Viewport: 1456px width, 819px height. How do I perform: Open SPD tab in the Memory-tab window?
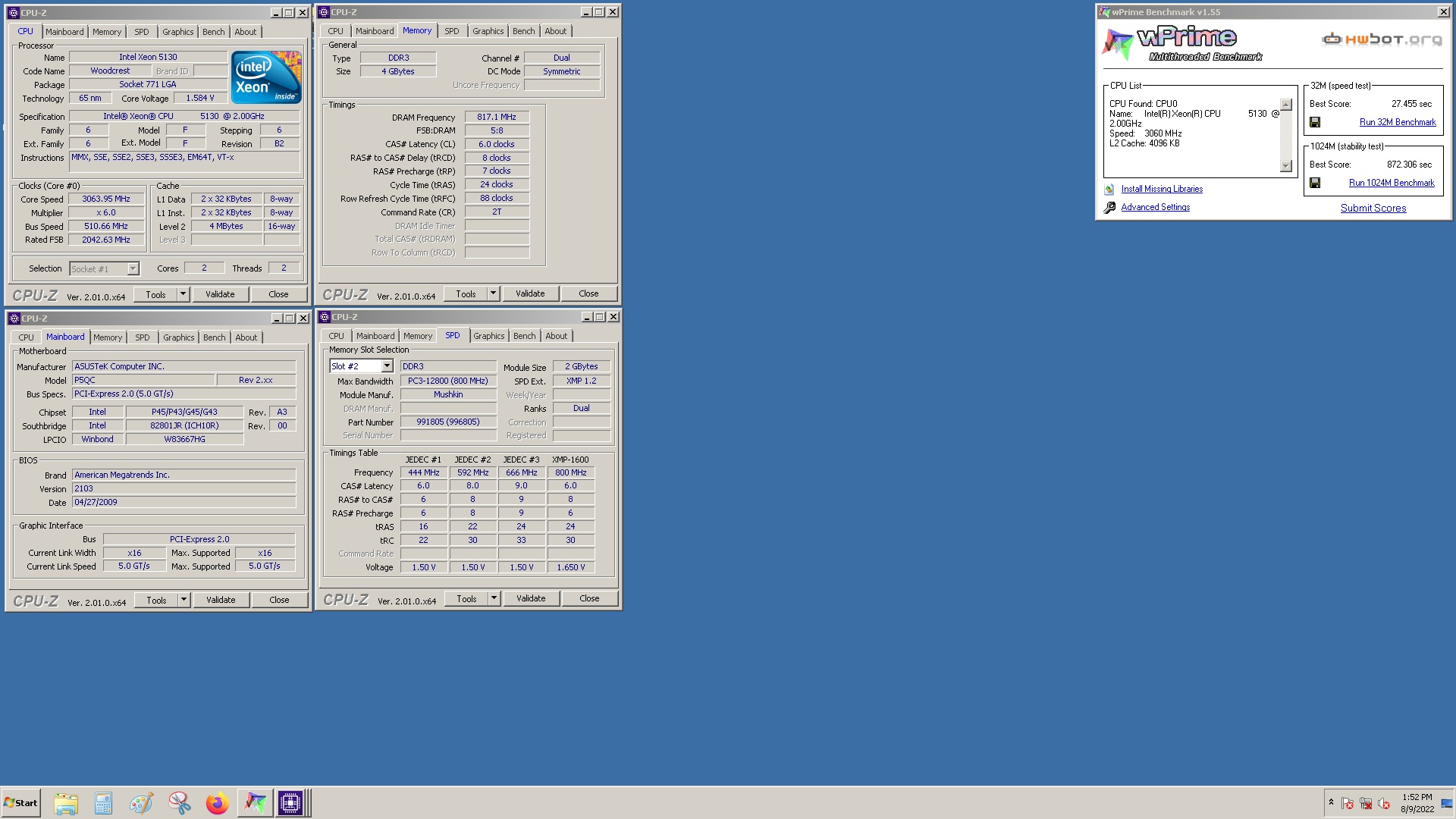tap(452, 31)
